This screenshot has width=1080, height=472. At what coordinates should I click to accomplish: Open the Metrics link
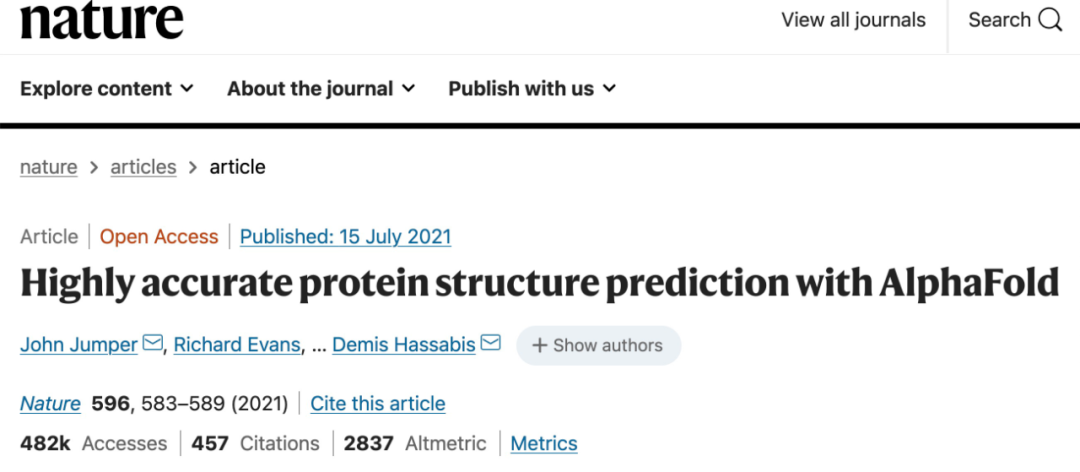544,443
